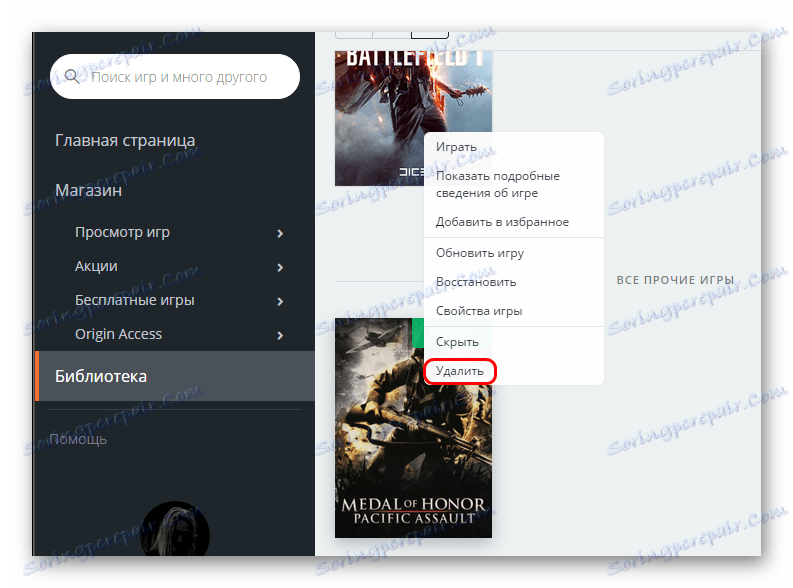This screenshot has width=793, height=588.
Task: Choose Обновить игру menu entry
Action: click(x=480, y=253)
